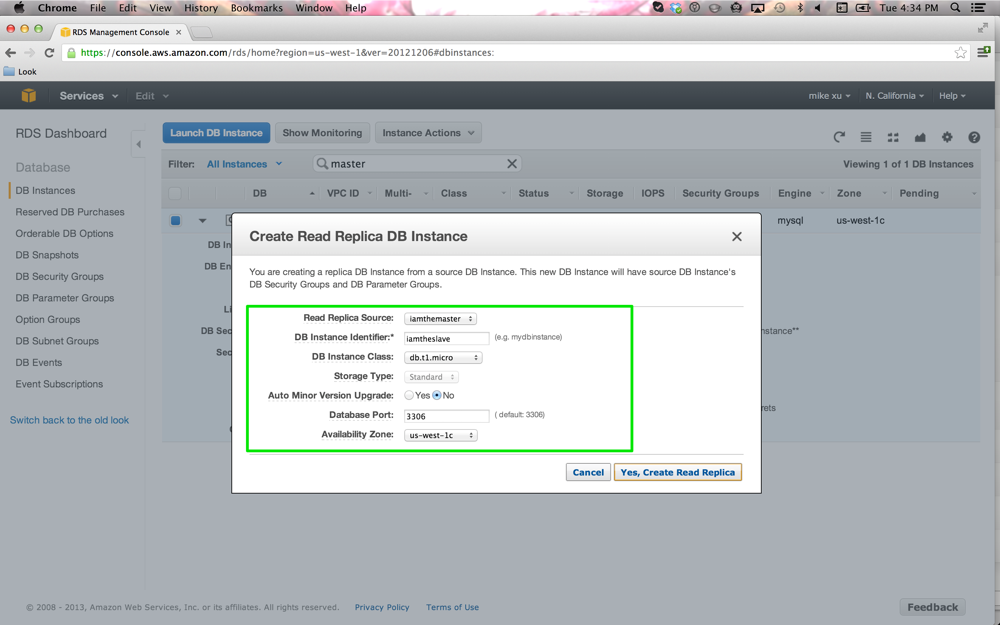The width and height of the screenshot is (1000, 625).
Task: Open the Availability Zone dropdown
Action: (440, 436)
